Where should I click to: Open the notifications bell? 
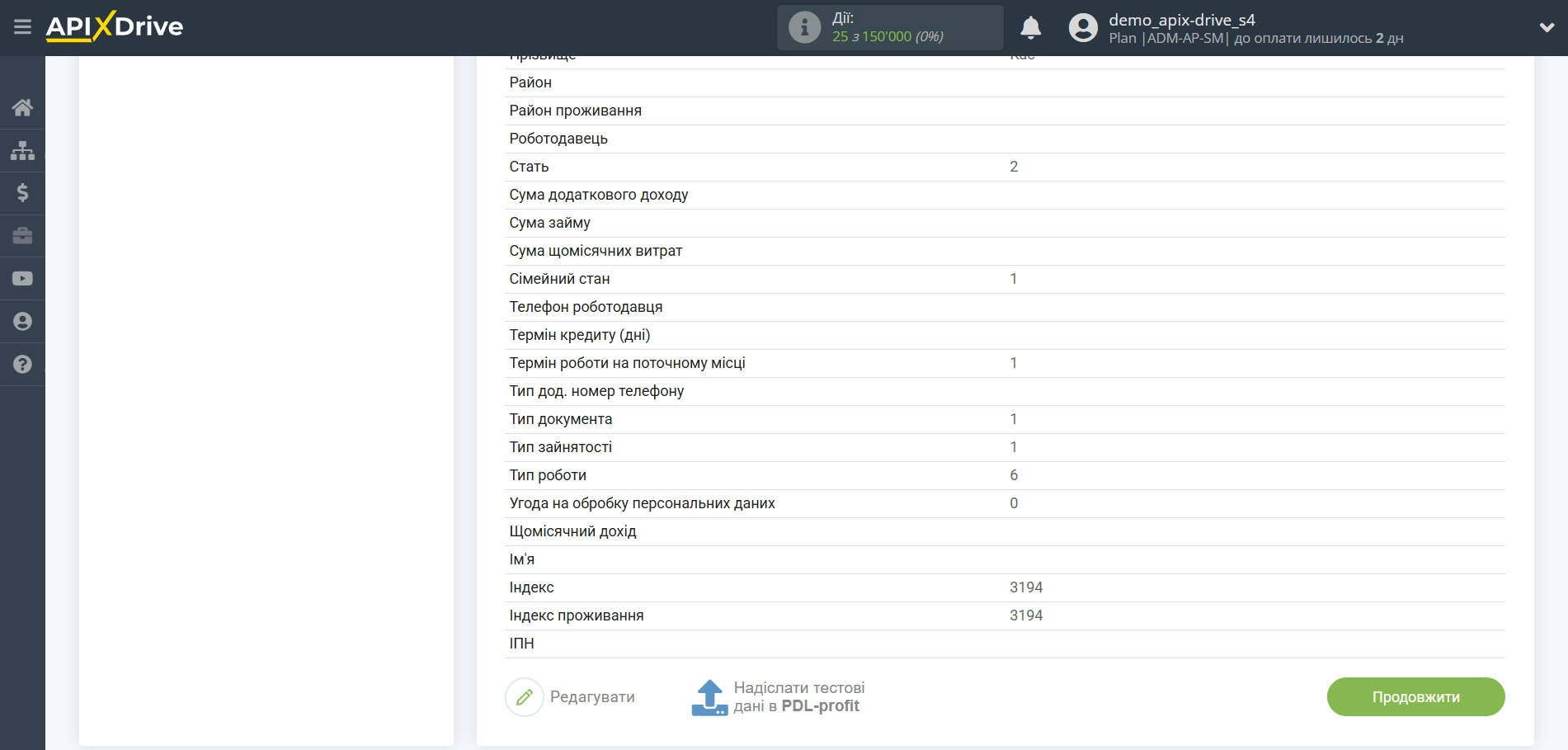(x=1030, y=28)
